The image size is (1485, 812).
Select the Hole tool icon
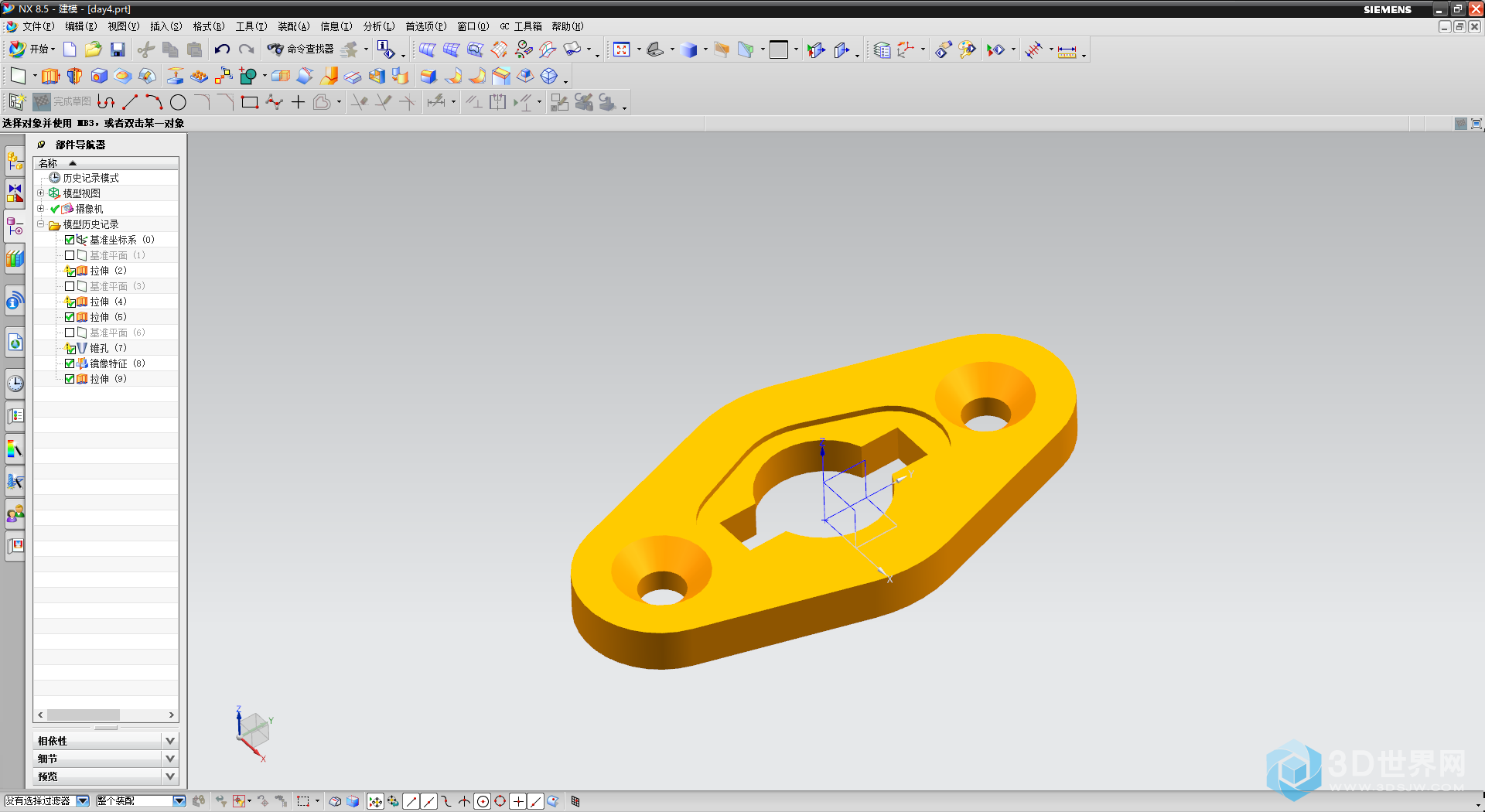point(99,76)
